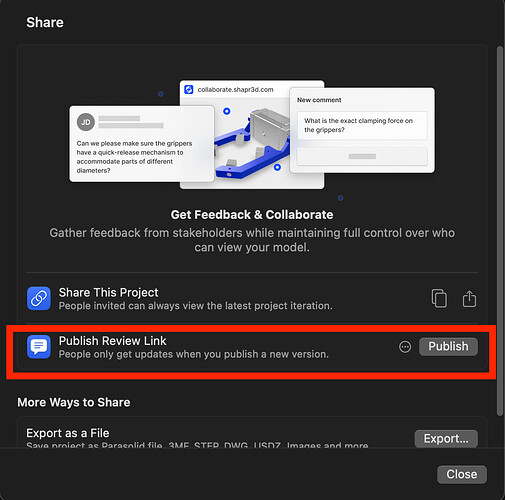
Task: Open the more options ellipsis next to Publish
Action: [x=405, y=347]
